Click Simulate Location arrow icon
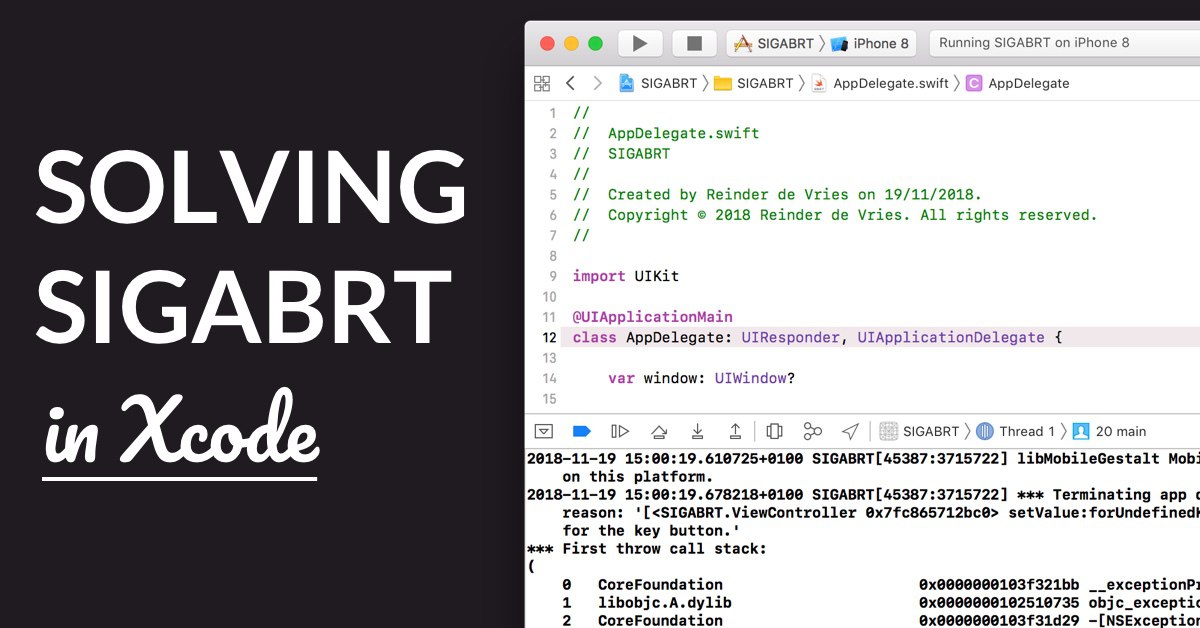The width and height of the screenshot is (1200, 628). [850, 431]
